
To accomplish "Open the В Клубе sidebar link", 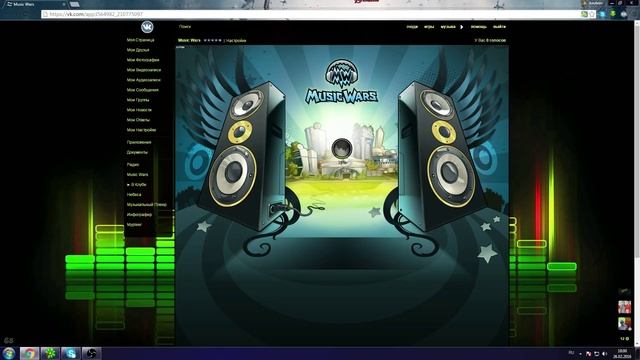I will pyautogui.click(x=138, y=184).
